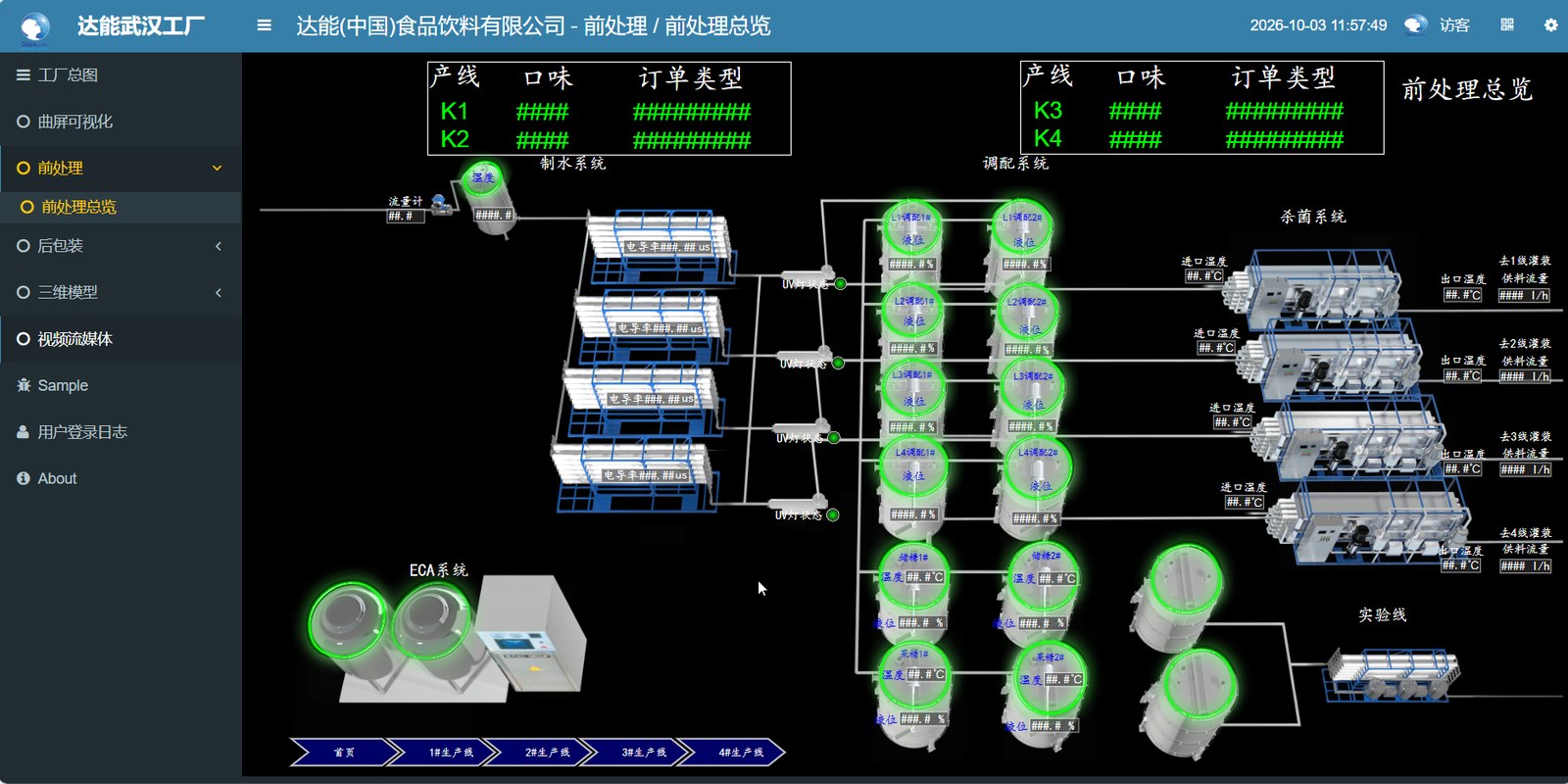The image size is (1568, 784).
Task: Click first line outlet temperature value field
Action: 1462,295
